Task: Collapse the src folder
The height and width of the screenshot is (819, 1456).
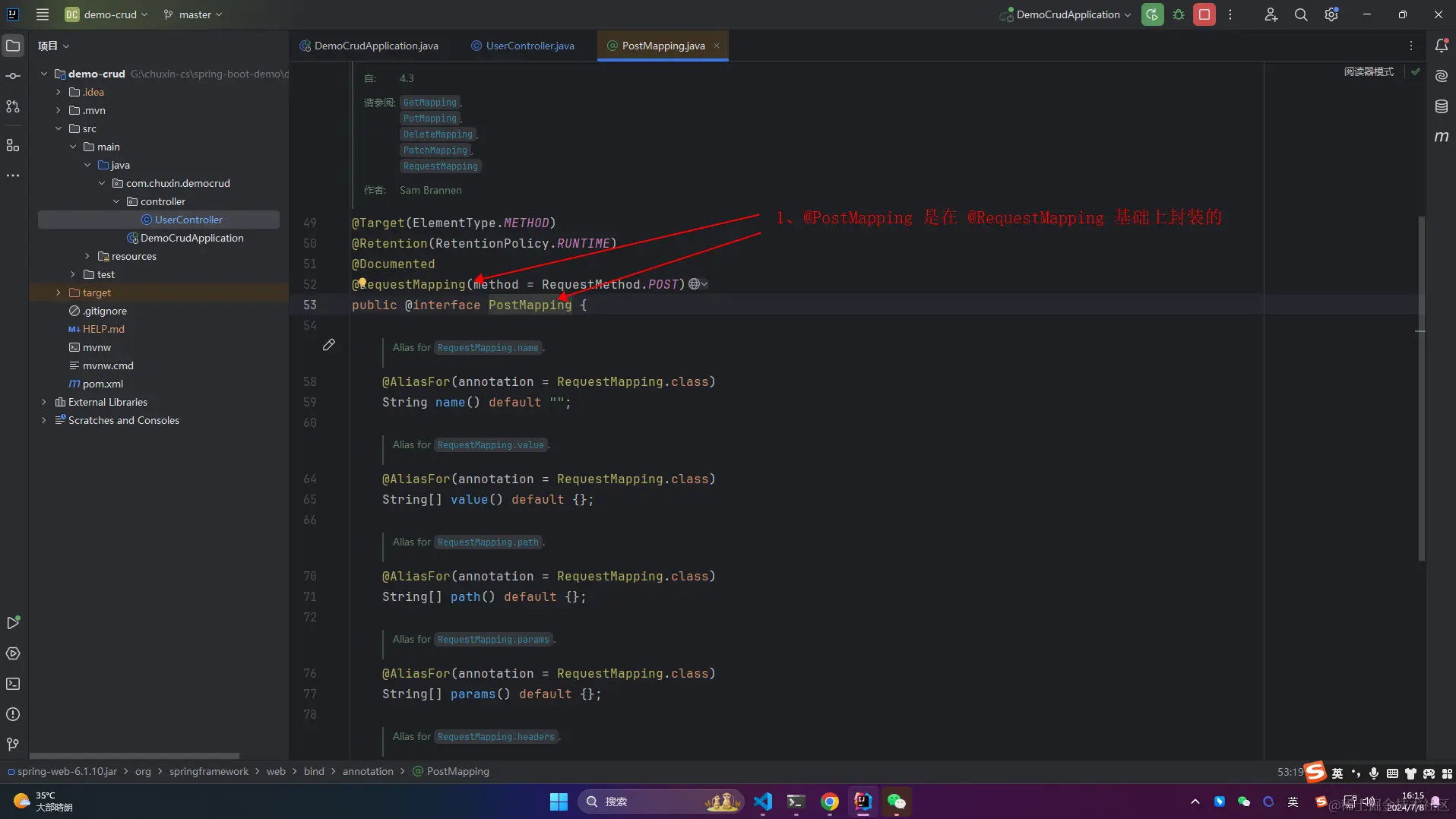Action: (59, 128)
